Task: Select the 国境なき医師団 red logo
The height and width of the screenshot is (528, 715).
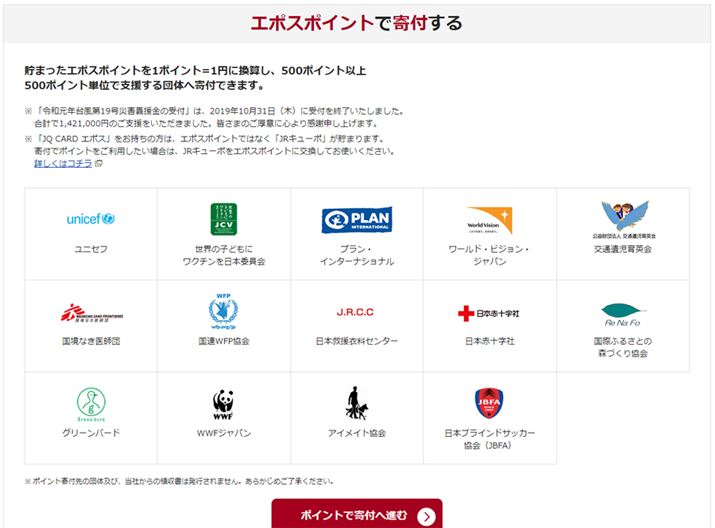Action: (92, 313)
